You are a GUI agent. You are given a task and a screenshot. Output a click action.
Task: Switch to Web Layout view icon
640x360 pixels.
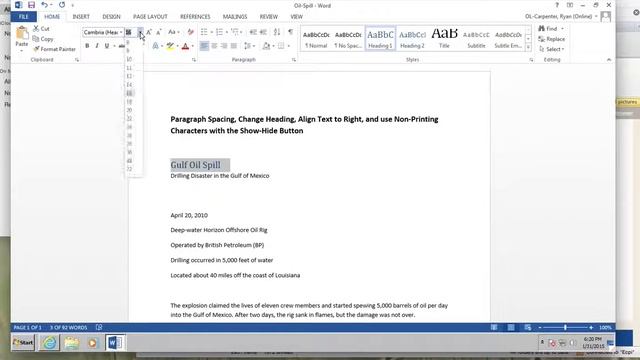pos(528,327)
